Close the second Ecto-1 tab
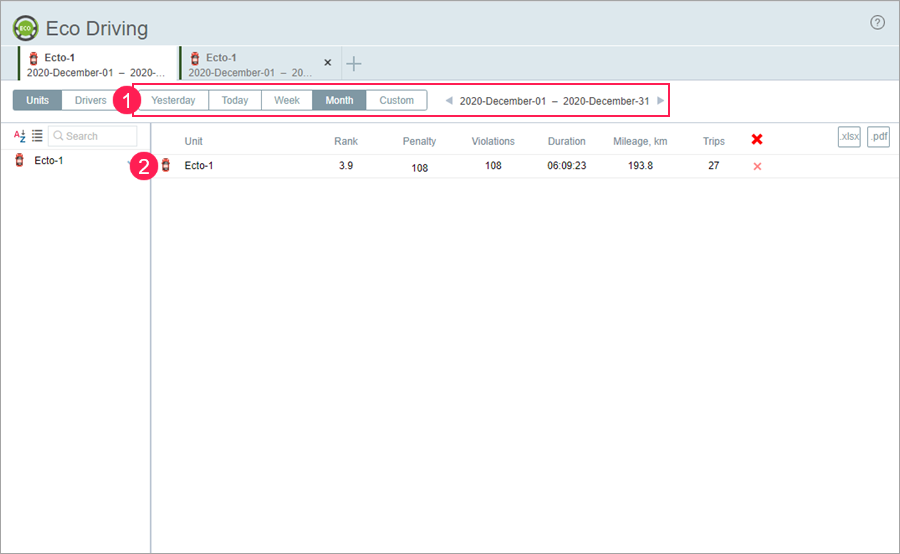Image resolution: width=900 pixels, height=554 pixels. tap(327, 62)
